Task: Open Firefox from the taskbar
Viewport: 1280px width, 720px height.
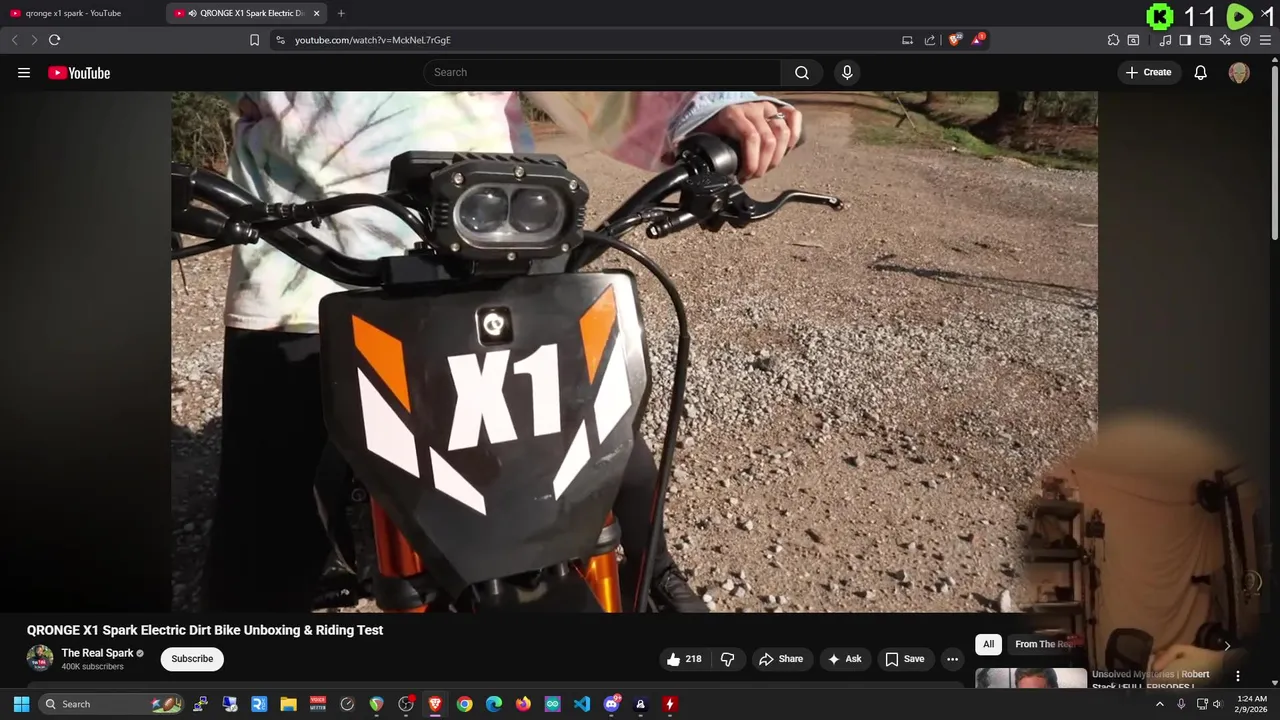Action: [523, 704]
